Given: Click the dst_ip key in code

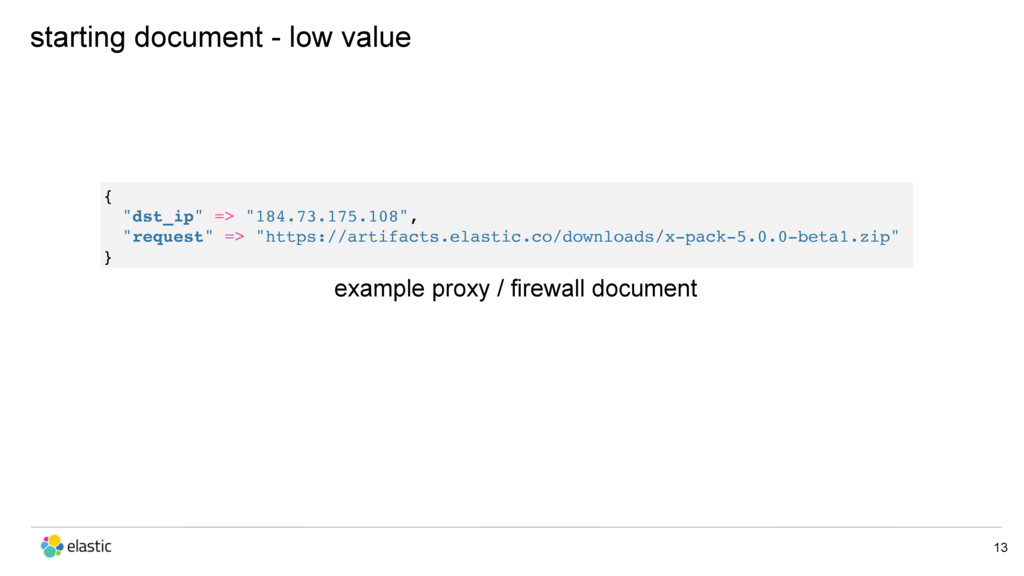Looking at the screenshot, I should (163, 216).
